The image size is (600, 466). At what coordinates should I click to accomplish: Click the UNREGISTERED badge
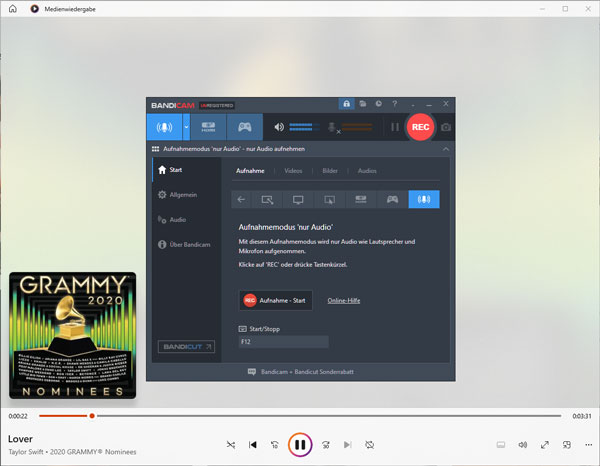point(217,106)
